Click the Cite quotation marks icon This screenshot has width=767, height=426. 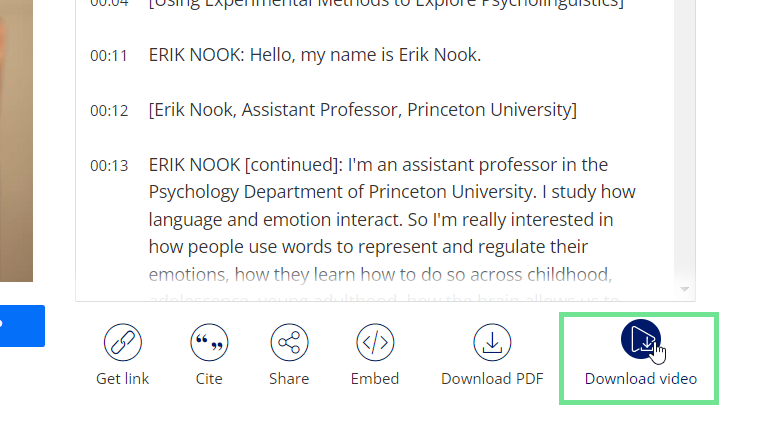tap(209, 343)
